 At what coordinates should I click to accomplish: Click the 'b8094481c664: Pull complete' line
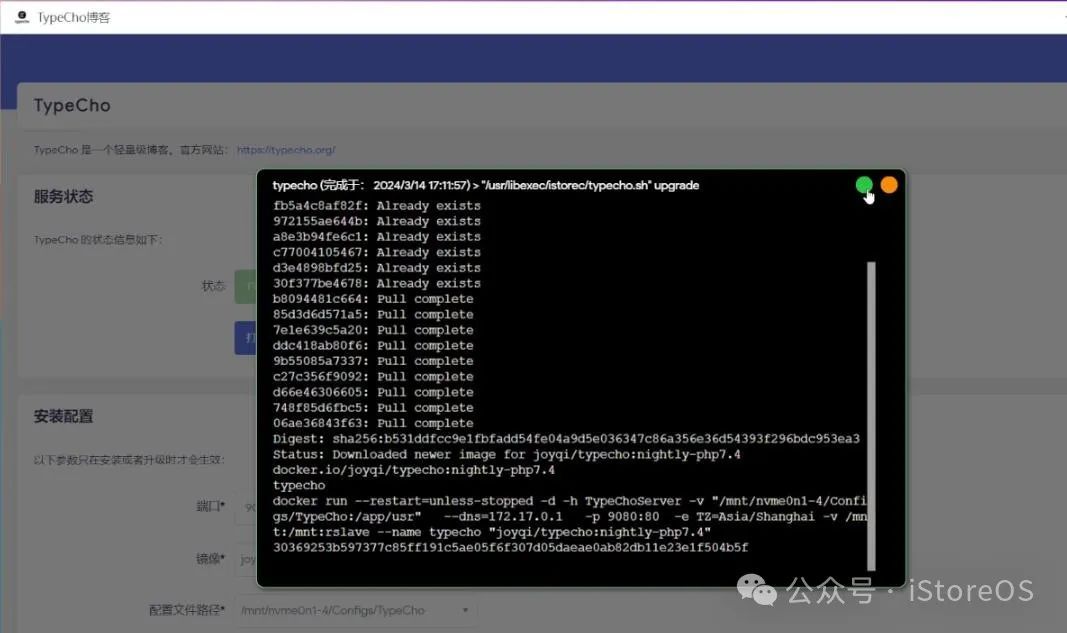point(373,299)
